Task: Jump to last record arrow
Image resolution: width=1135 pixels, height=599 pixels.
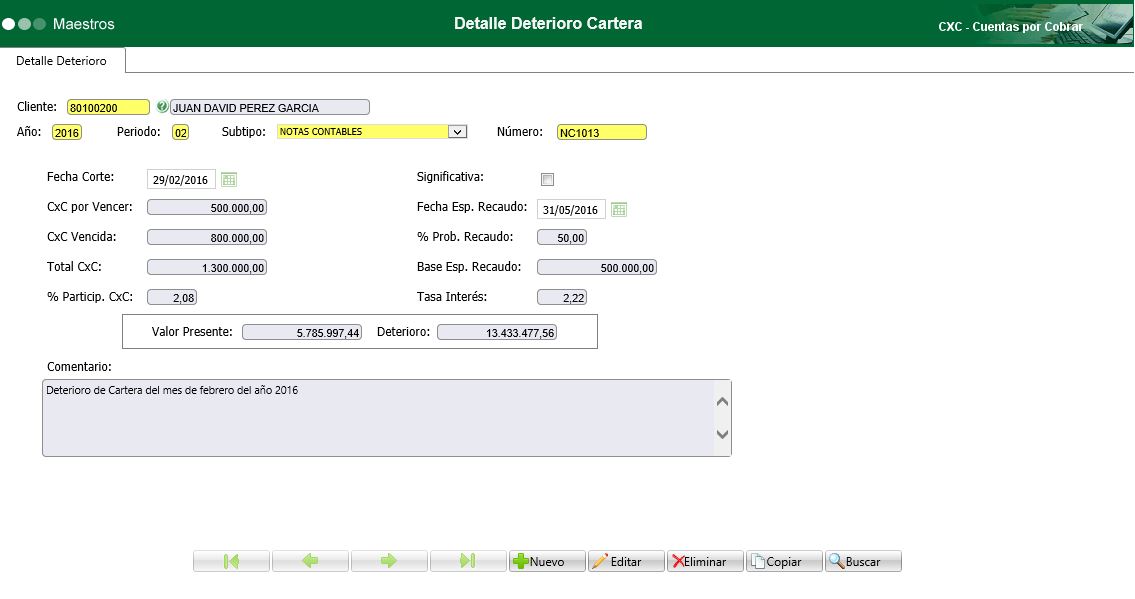Action: point(467,561)
